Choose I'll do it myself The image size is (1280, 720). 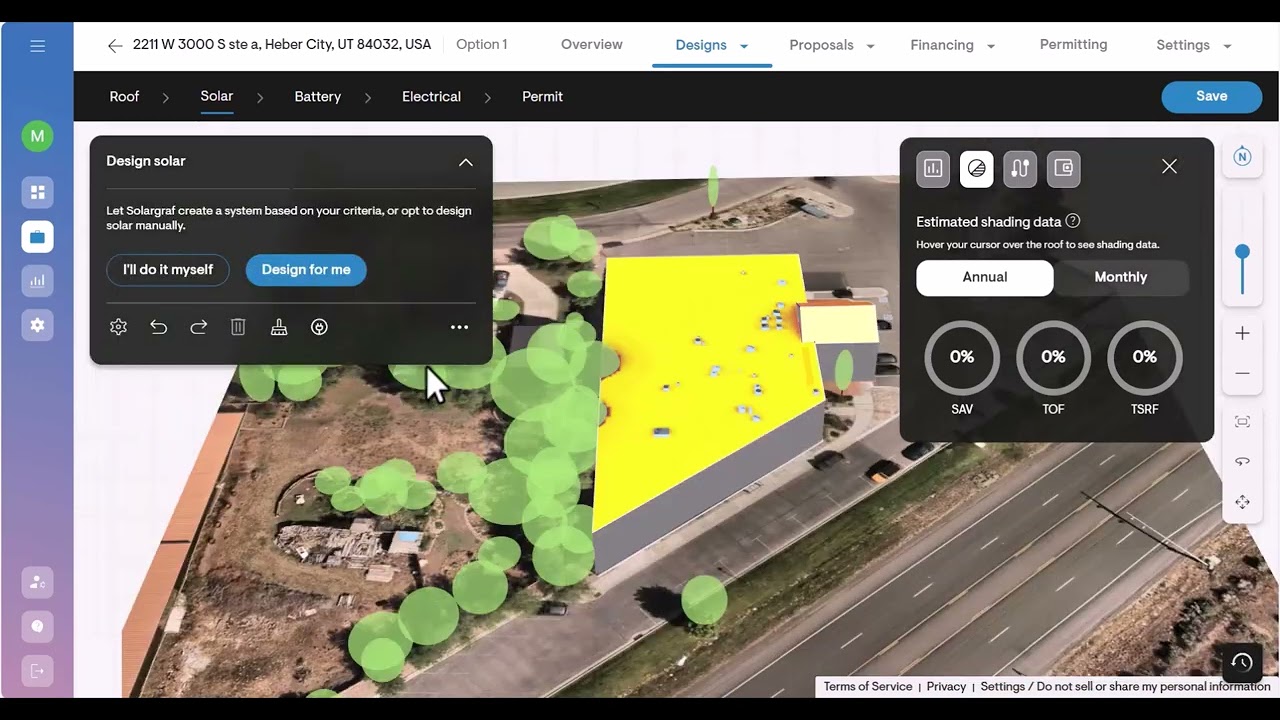[168, 270]
